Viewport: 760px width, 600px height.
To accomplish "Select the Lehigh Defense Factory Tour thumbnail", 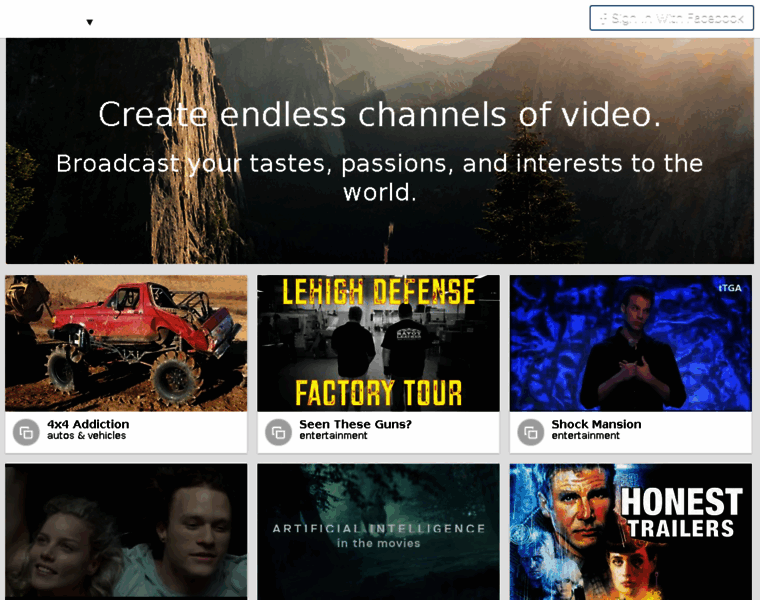I will [x=378, y=343].
